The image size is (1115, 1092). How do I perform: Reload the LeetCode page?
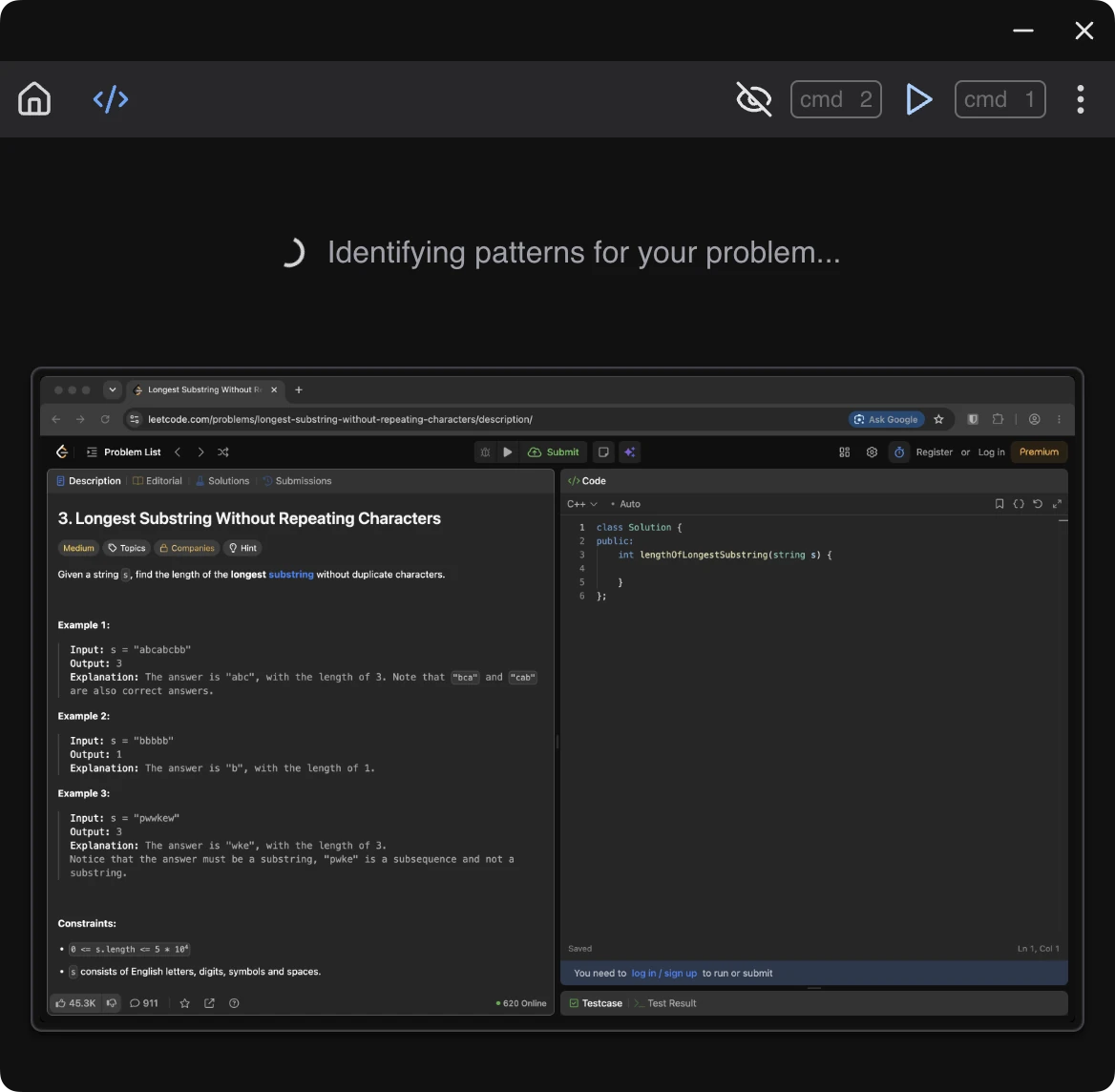tap(105, 419)
